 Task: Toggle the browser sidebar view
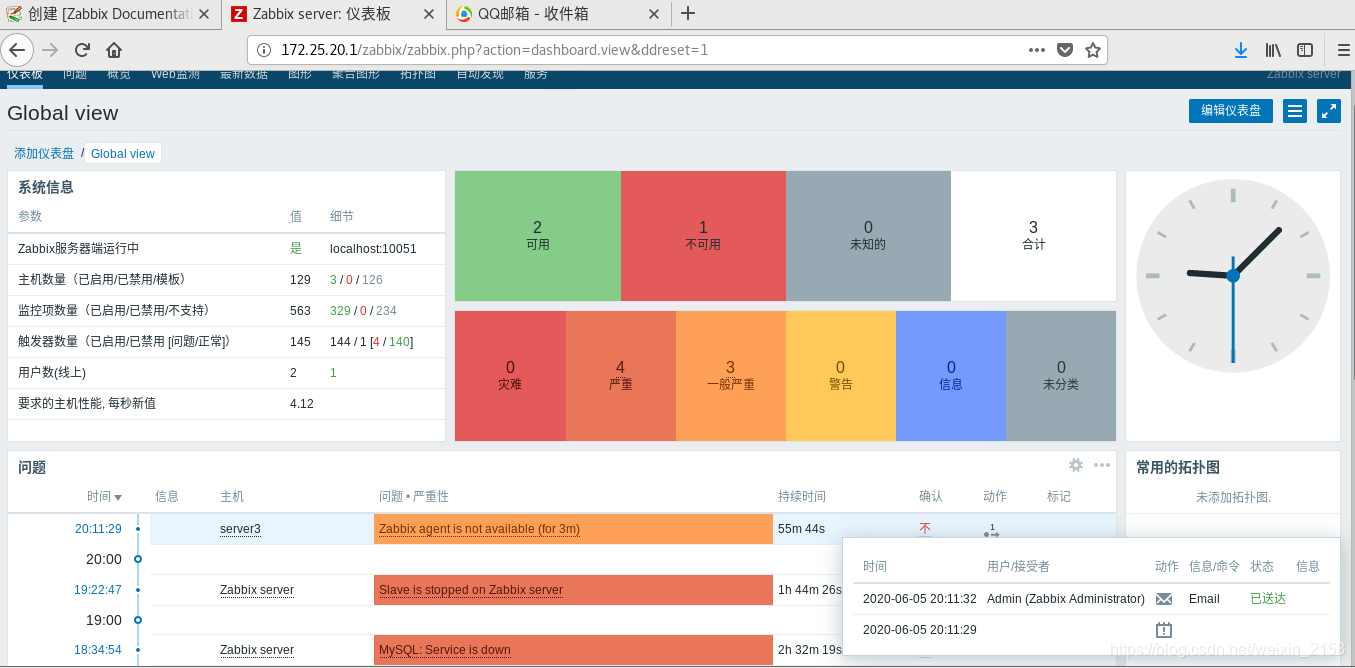pyautogui.click(x=1305, y=50)
